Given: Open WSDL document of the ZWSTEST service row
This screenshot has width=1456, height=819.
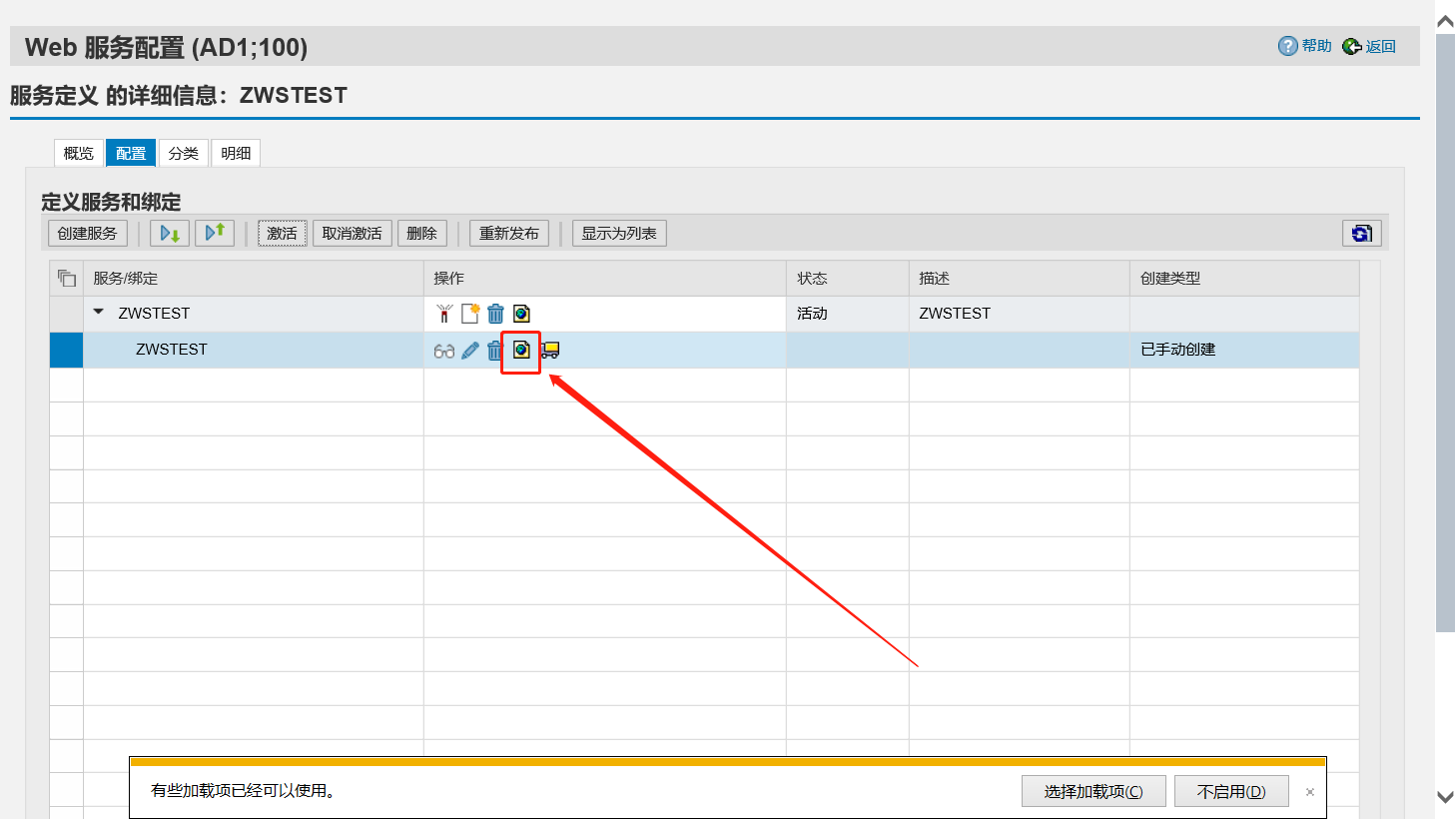Looking at the screenshot, I should click(x=520, y=313).
